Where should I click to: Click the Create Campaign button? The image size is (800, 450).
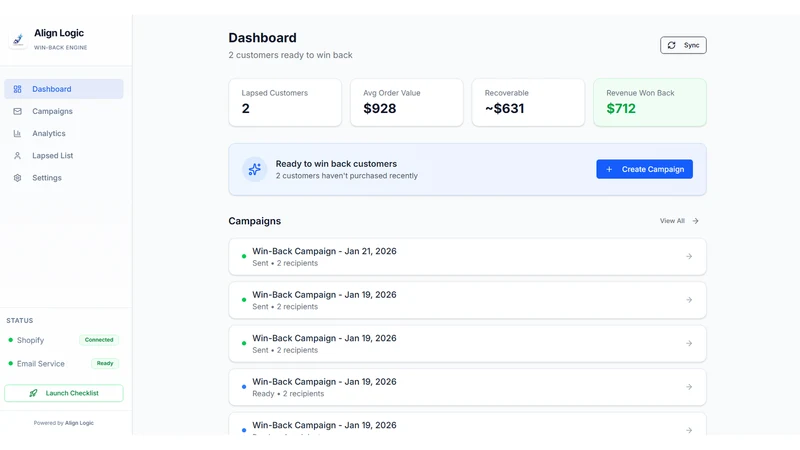click(644, 169)
